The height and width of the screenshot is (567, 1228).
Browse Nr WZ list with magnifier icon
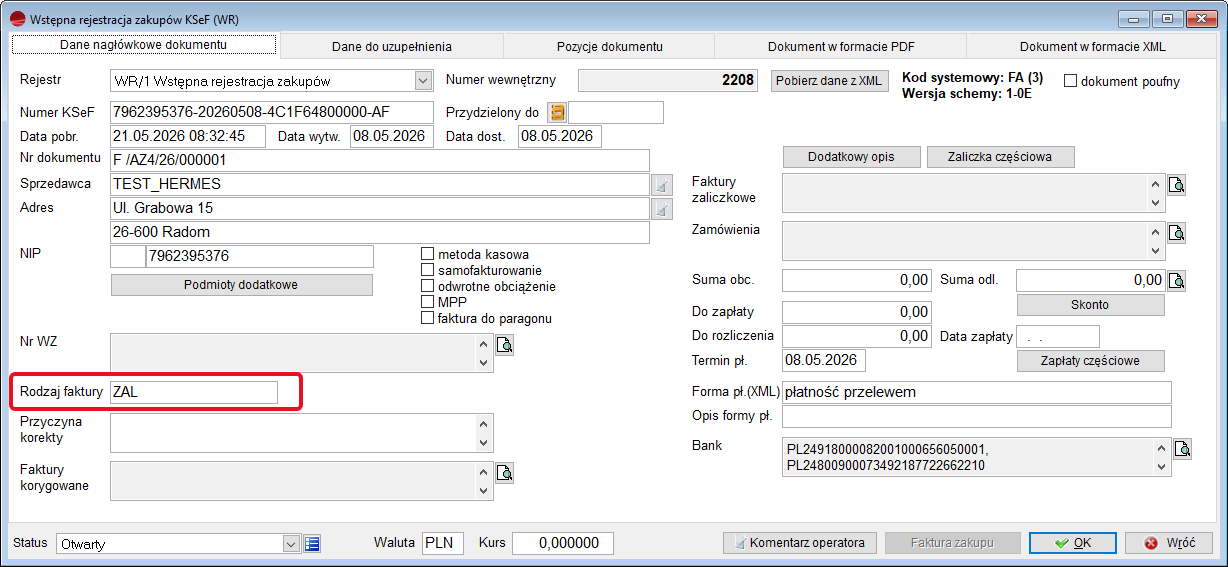point(505,345)
